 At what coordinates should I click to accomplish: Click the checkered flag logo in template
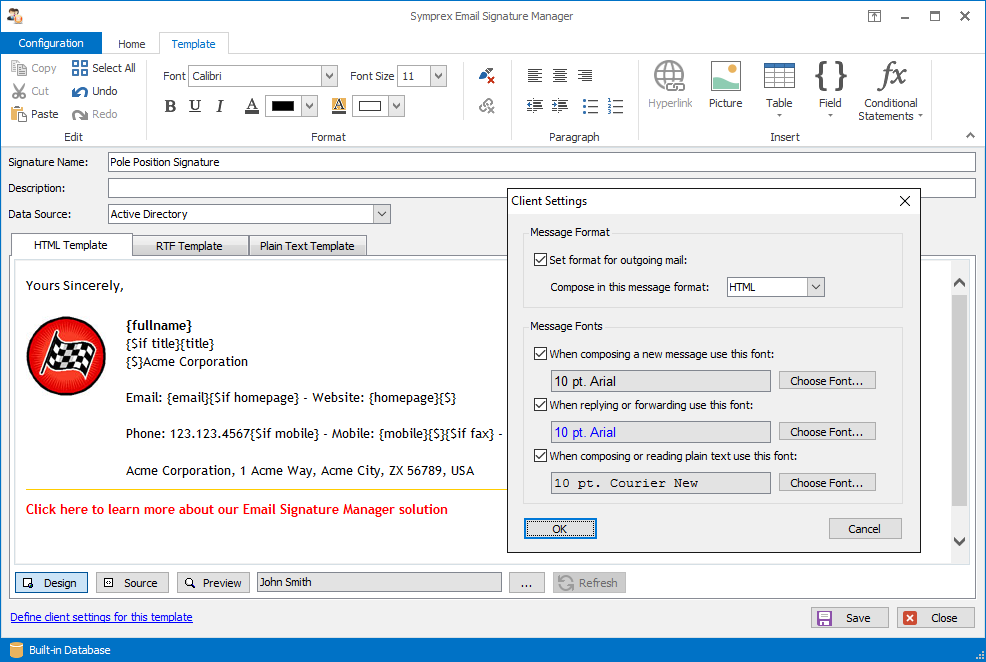[x=66, y=356]
